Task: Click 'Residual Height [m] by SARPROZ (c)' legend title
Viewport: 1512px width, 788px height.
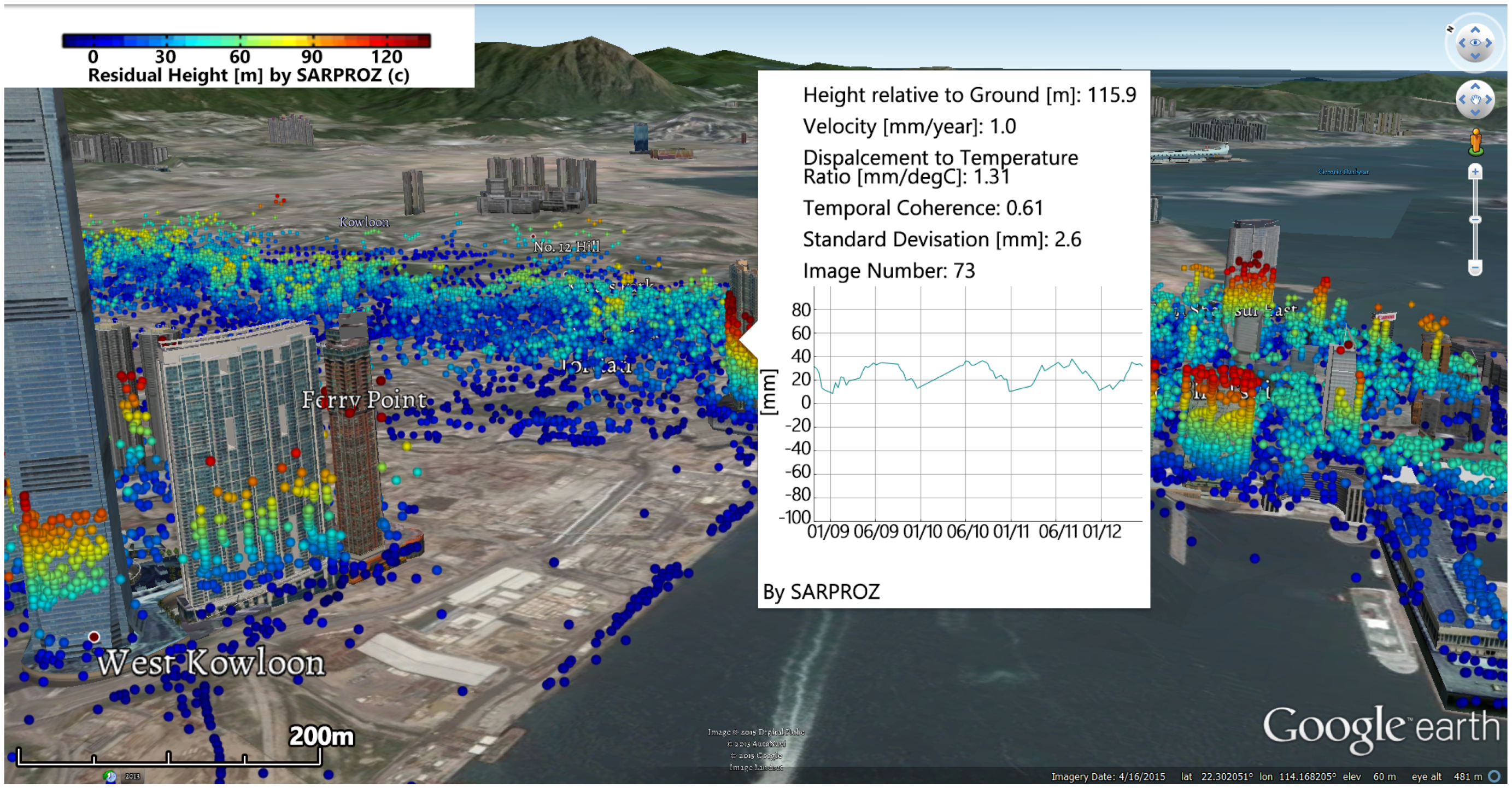Action: click(249, 75)
